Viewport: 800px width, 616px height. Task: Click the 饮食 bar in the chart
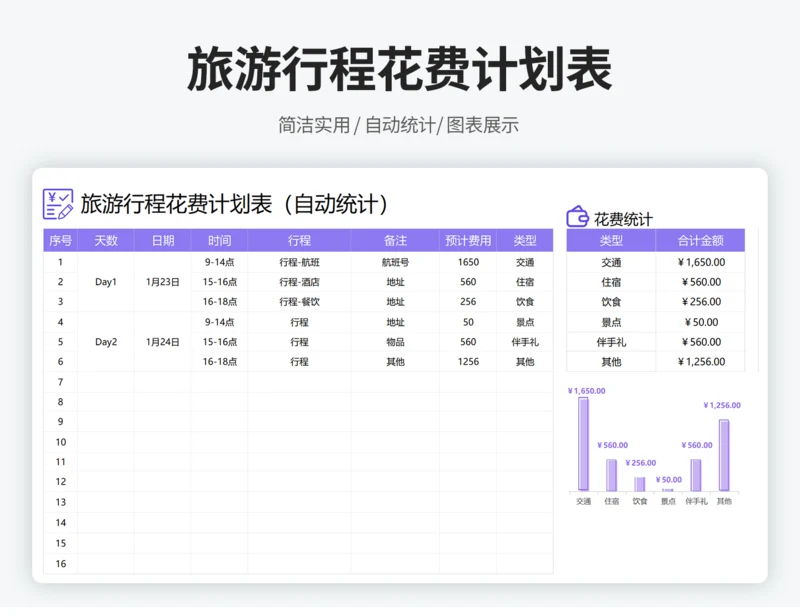(639, 484)
